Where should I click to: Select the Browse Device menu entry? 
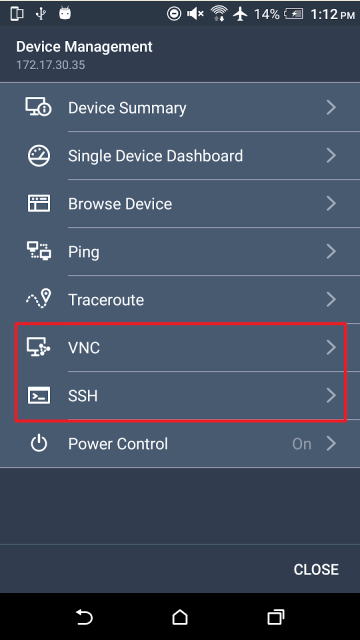(180, 203)
